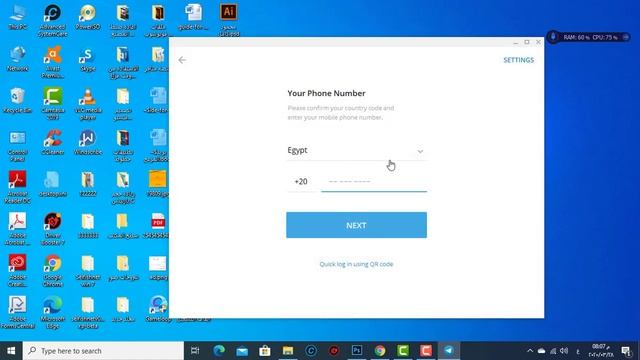Click the NEXT button
The width and height of the screenshot is (640, 360).
[x=356, y=225]
